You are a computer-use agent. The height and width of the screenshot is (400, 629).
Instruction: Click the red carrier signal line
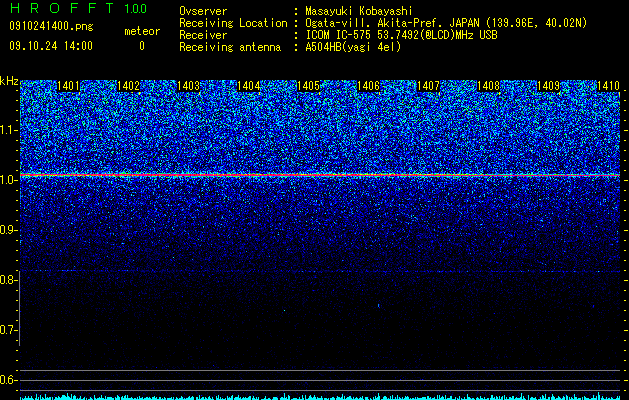320,175
